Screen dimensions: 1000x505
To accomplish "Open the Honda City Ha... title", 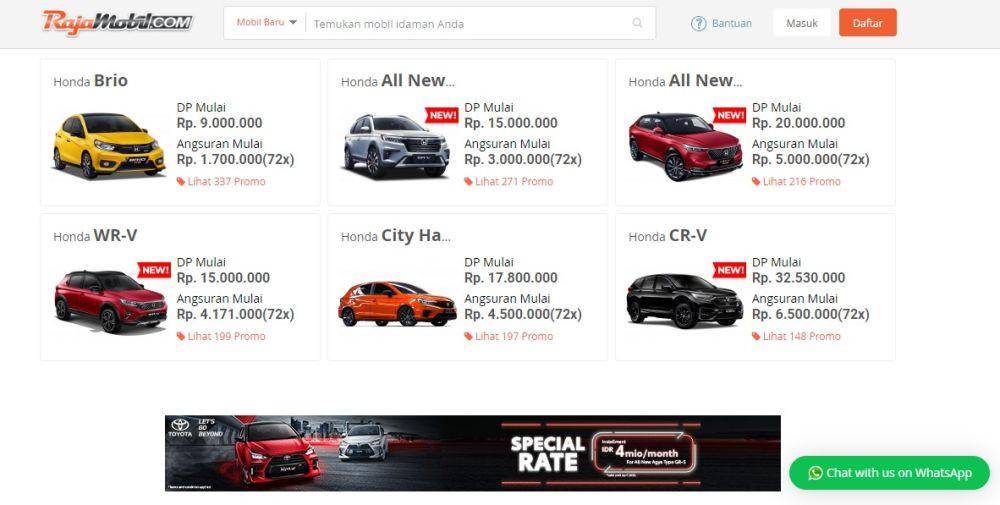I will point(396,236).
